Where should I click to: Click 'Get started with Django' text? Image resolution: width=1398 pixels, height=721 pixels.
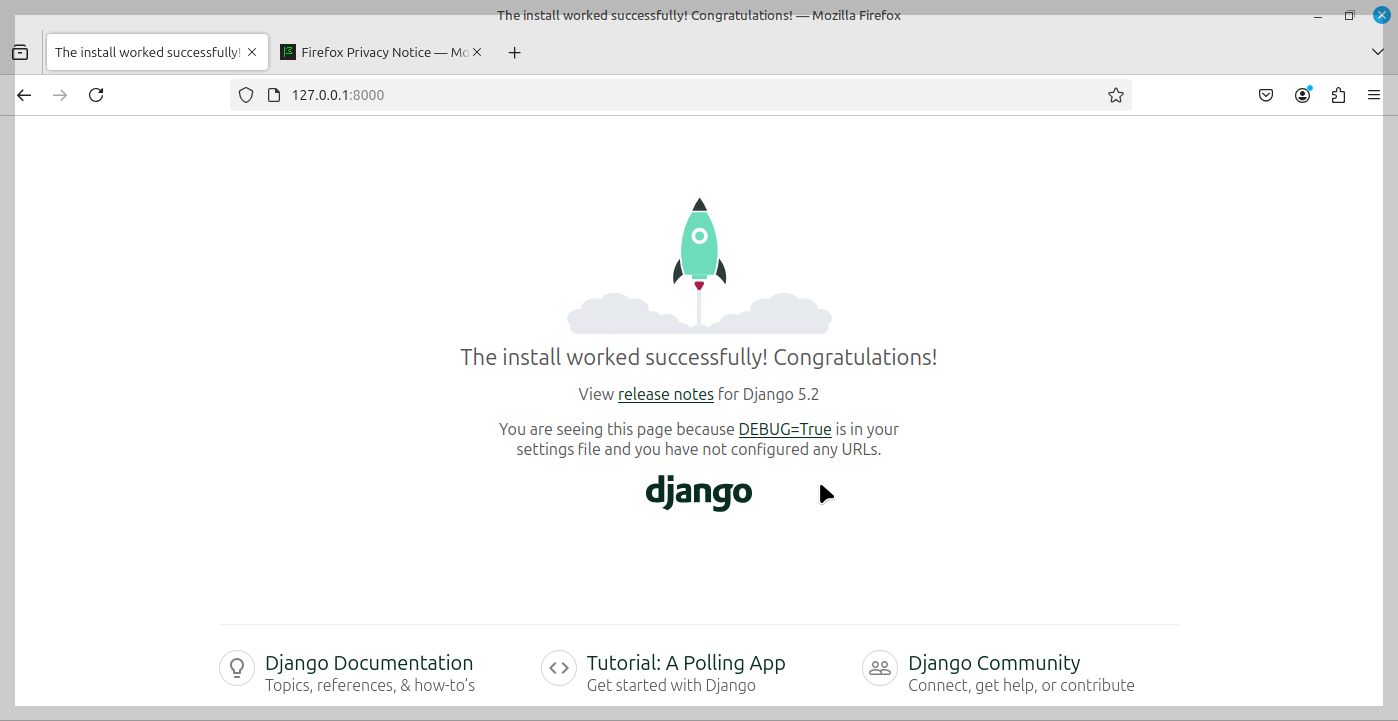(671, 685)
